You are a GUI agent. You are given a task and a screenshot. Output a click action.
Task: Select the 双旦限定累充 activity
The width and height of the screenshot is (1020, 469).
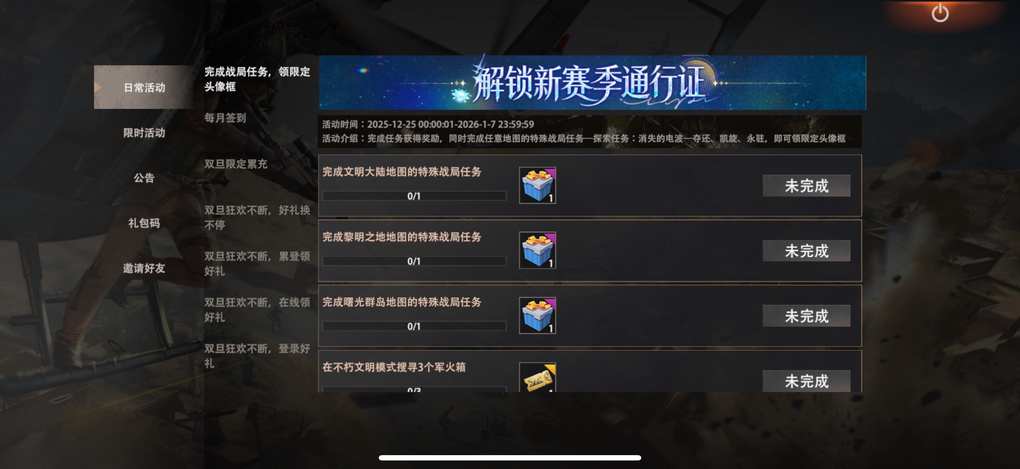[235, 164]
